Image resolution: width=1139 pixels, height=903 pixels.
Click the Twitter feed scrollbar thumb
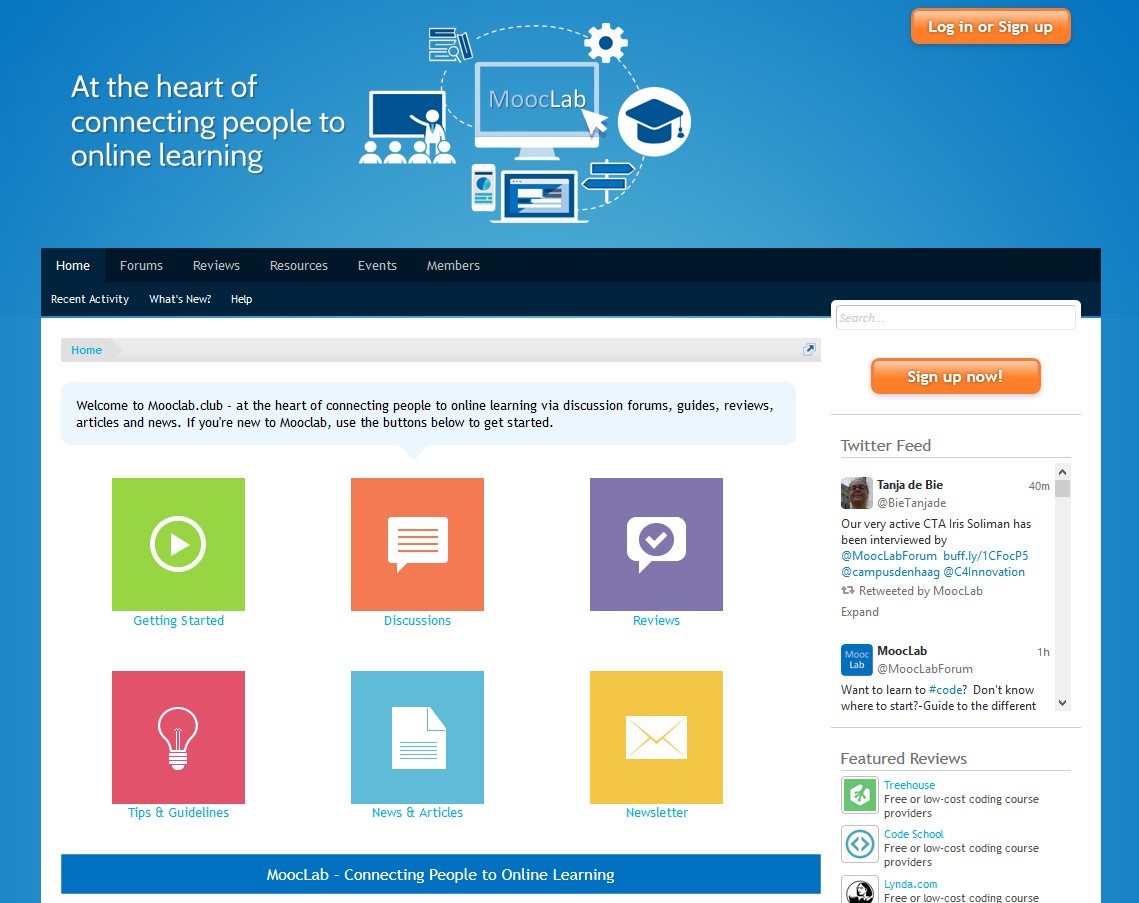(1062, 488)
